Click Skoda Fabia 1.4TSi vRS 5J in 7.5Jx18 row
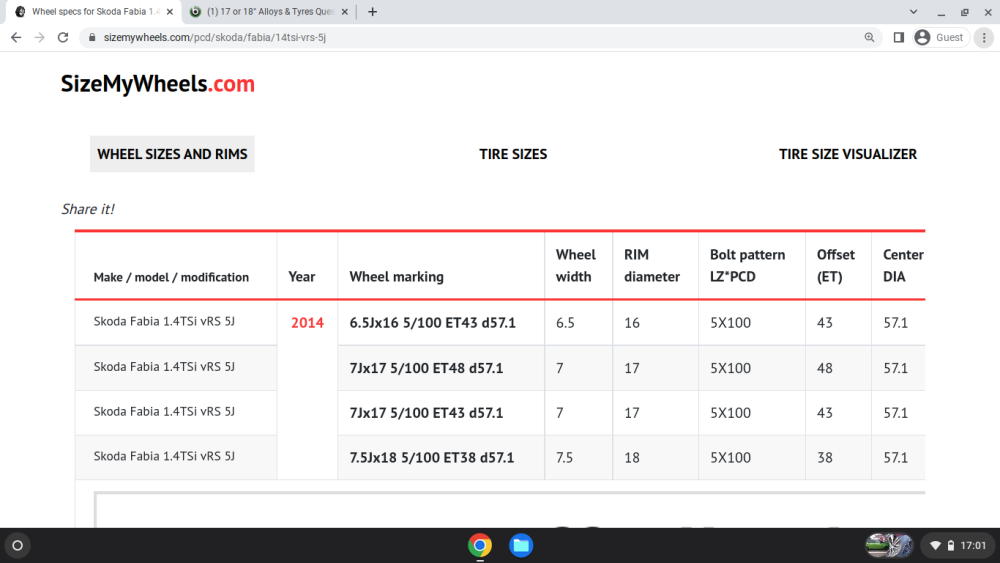Image resolution: width=1000 pixels, height=563 pixels. click(x=164, y=456)
